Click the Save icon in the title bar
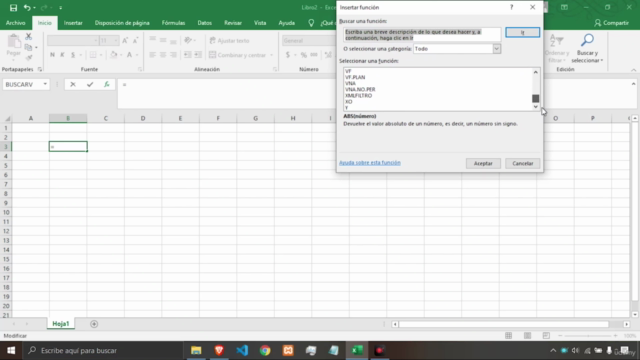The height and width of the screenshot is (360, 640). click(x=13, y=8)
